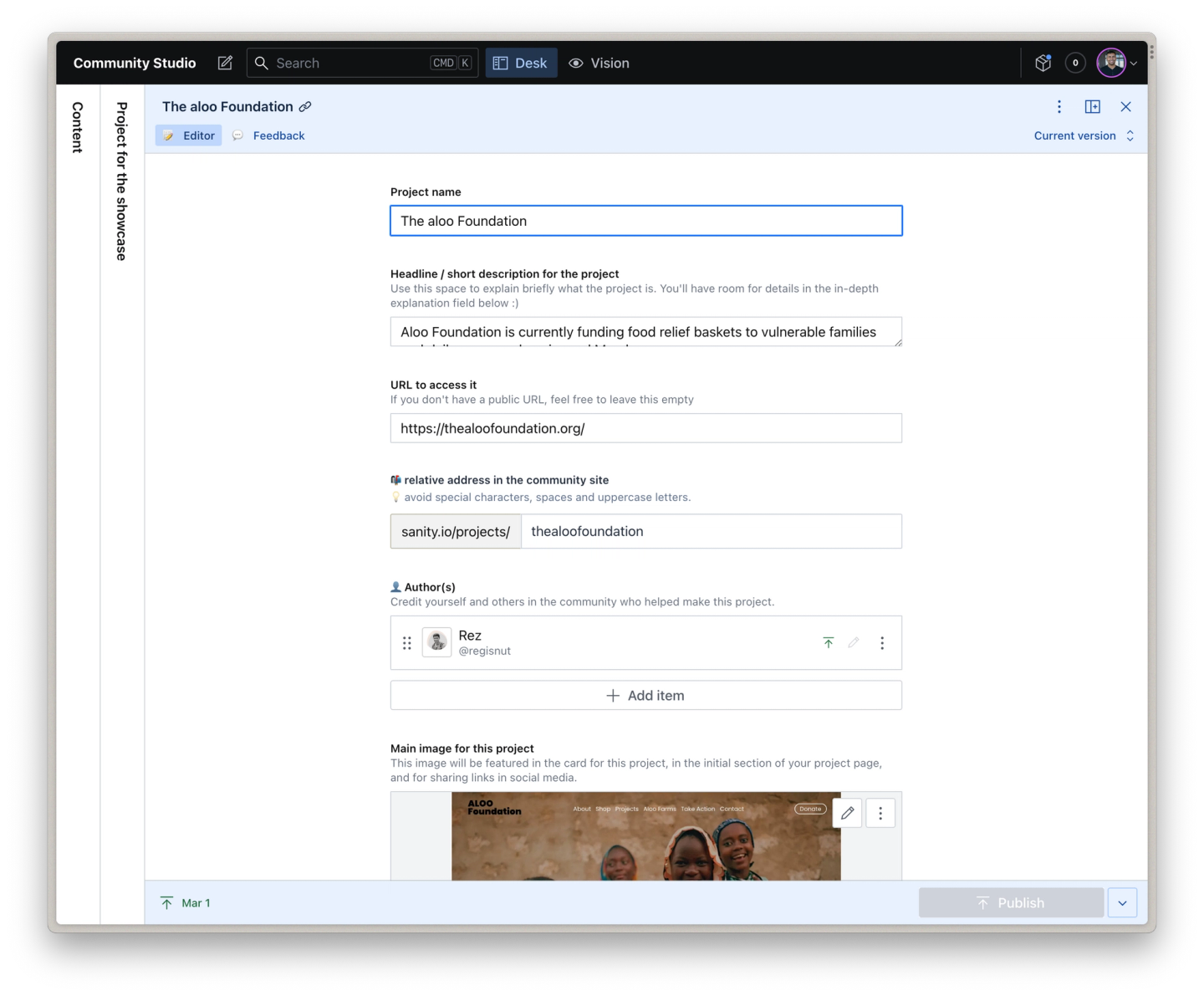Viewport: 1204px width, 996px height.
Task: Click the edit pencil icon for author Rez
Action: (854, 642)
